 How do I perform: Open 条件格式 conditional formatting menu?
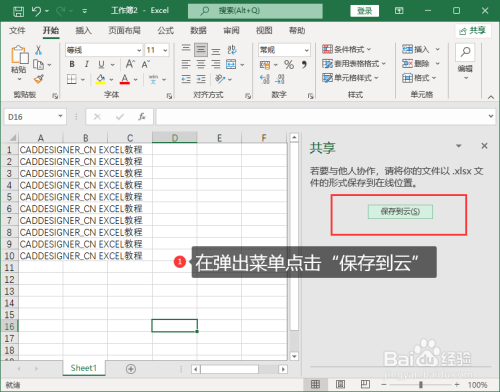347,49
